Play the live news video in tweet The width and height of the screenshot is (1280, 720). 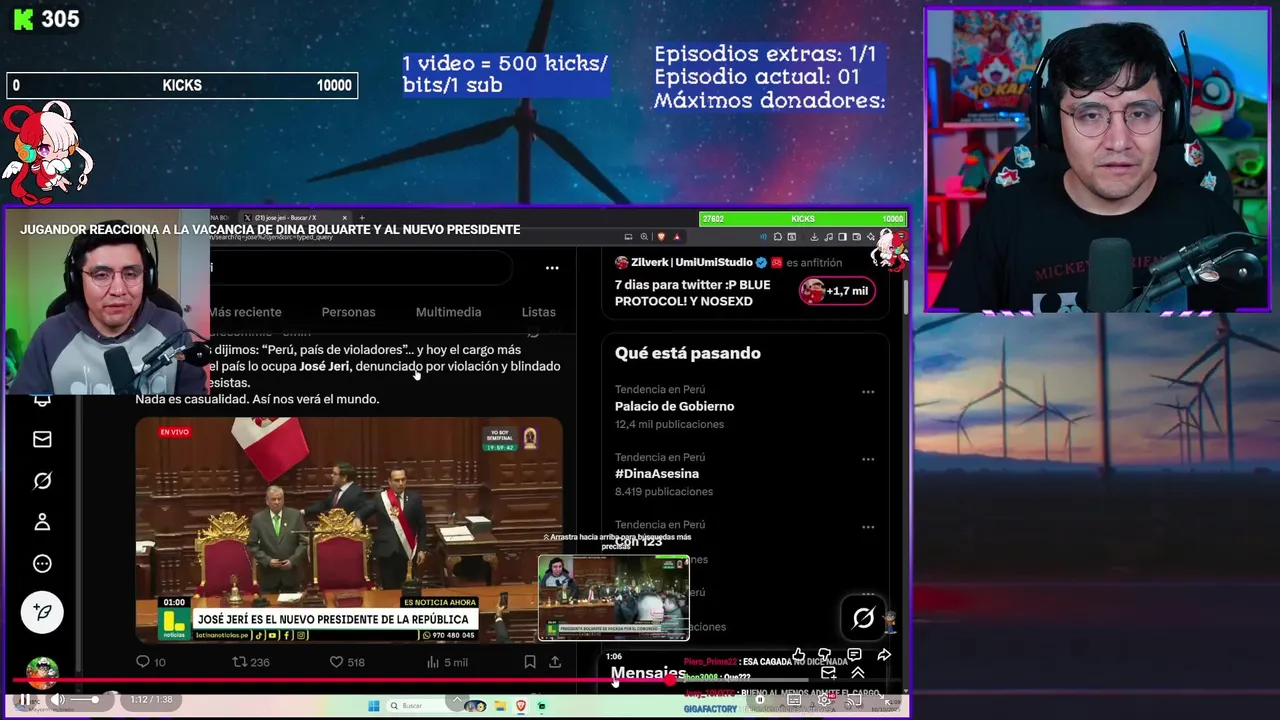[349, 529]
